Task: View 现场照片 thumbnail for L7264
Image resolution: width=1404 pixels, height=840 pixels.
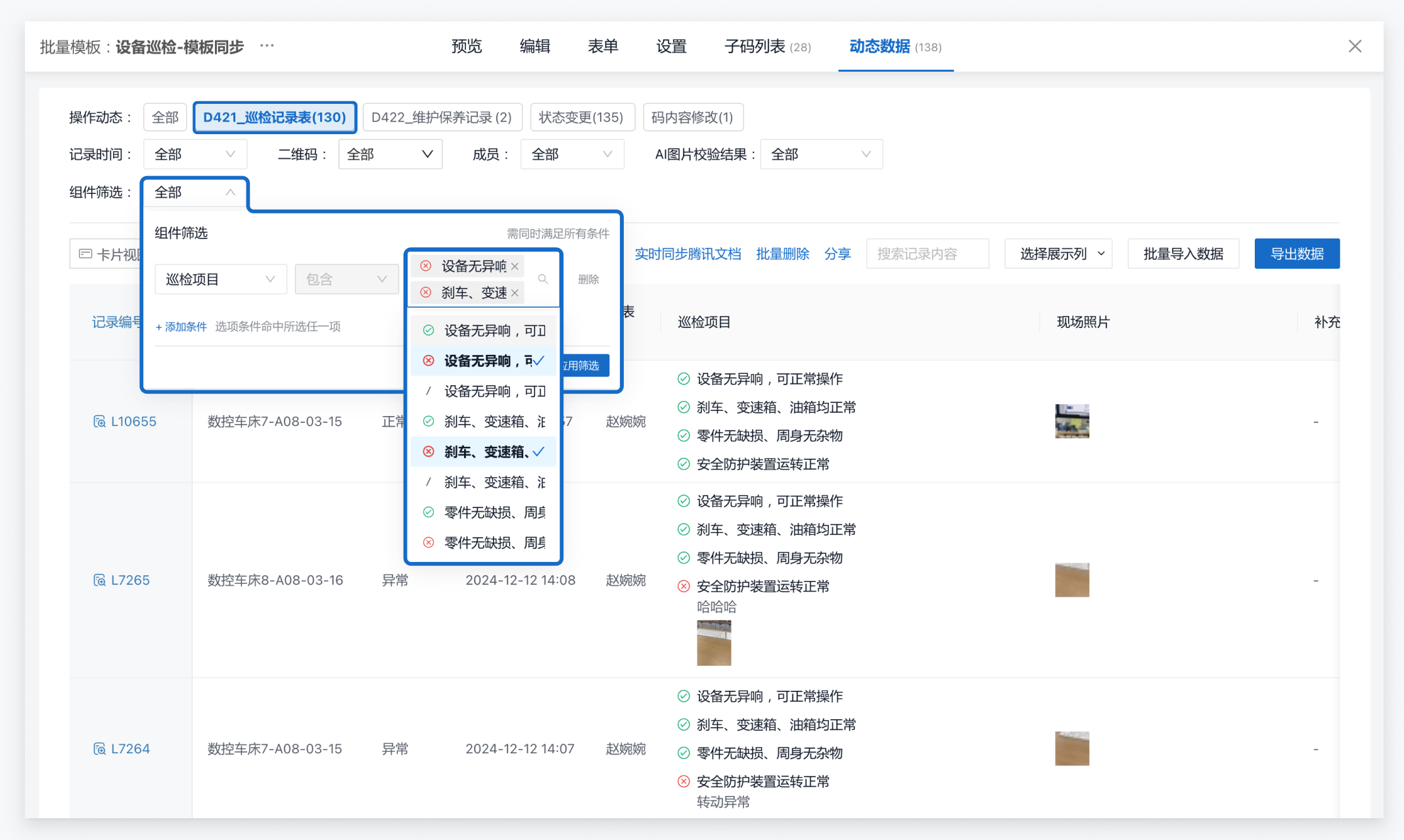Action: click(1072, 749)
